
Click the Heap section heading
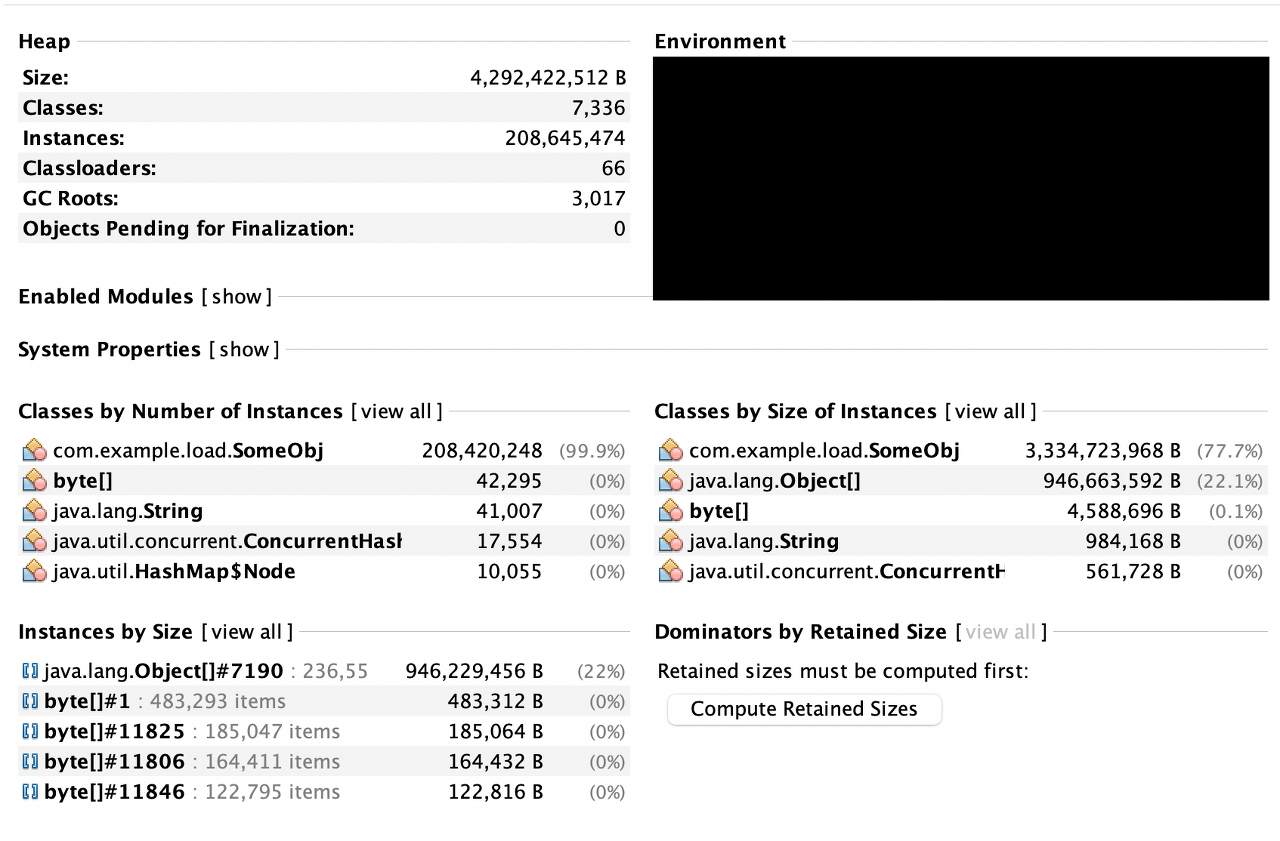pos(44,41)
